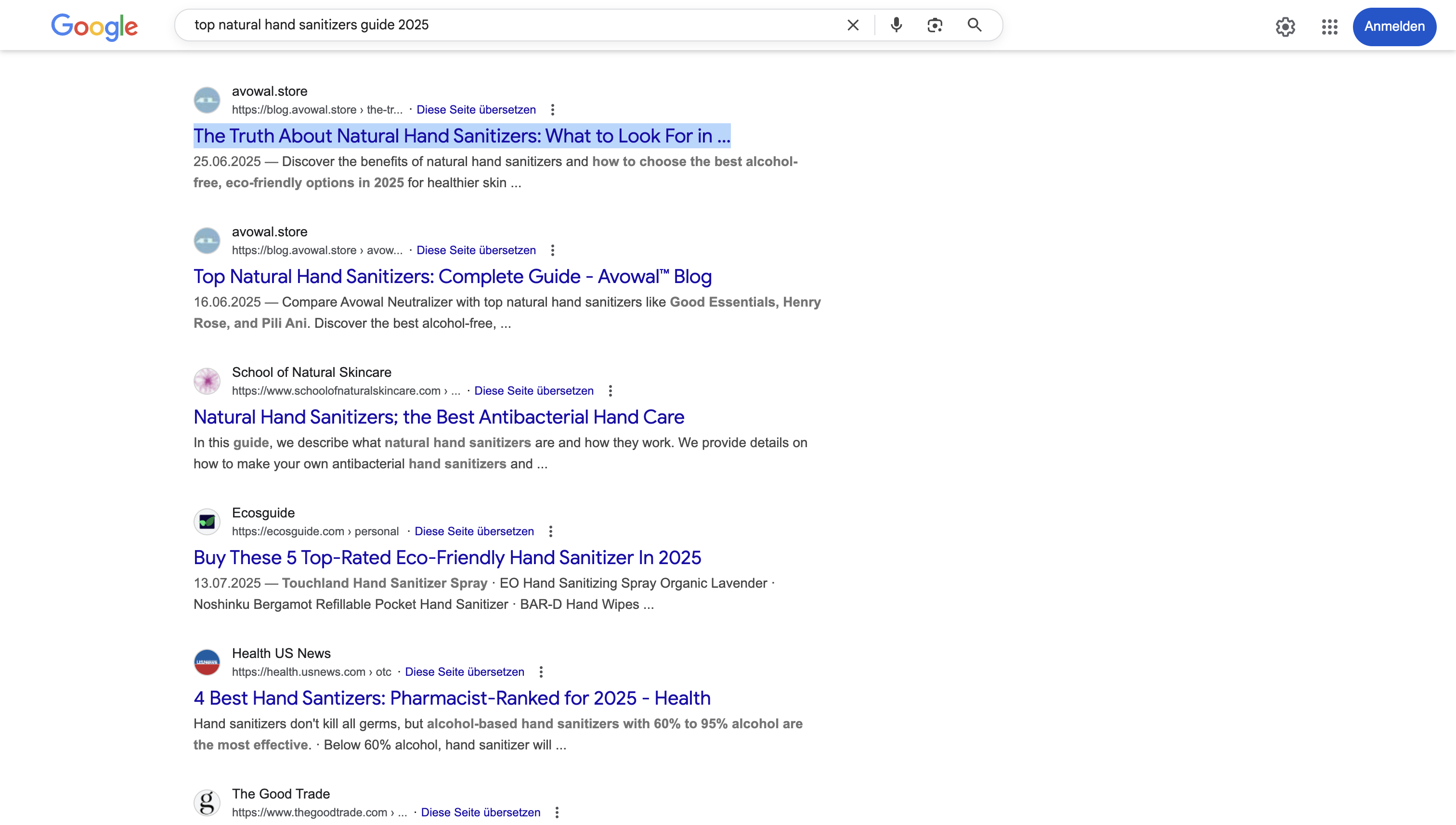1456x825 pixels.
Task: Translate the Ecosguide page via Diese Seite übersetzen
Action: point(474,531)
